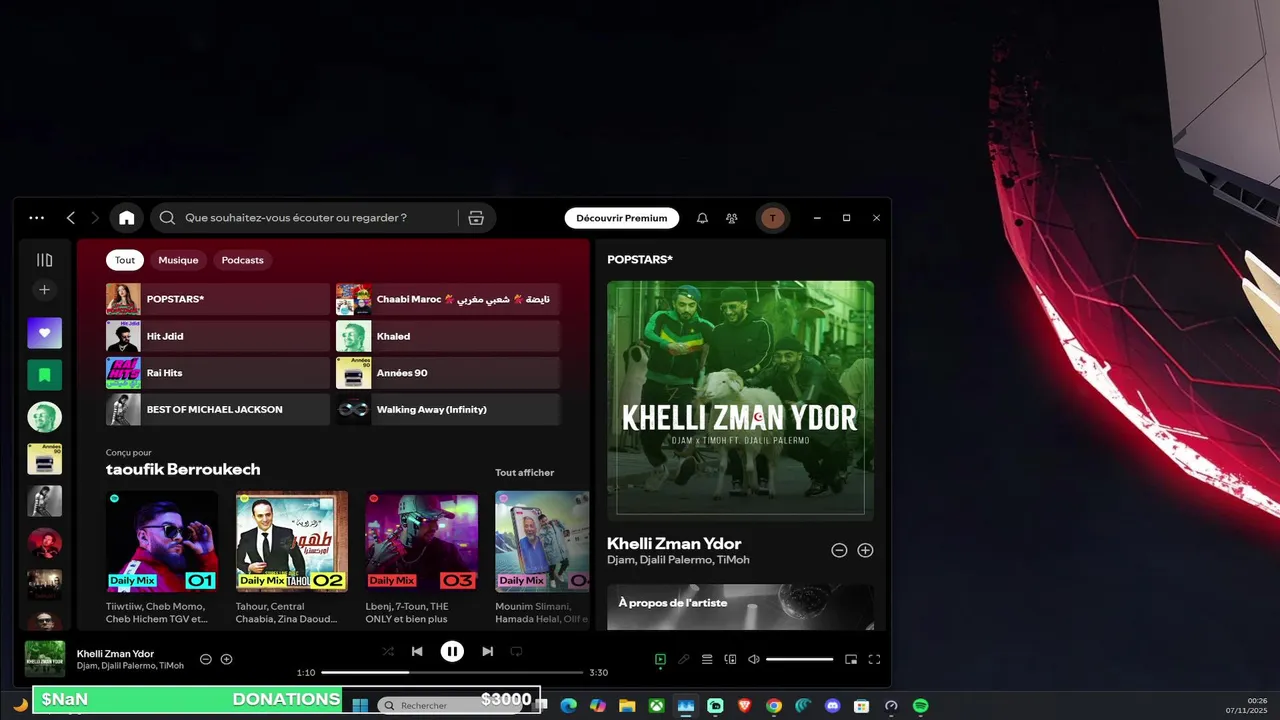Open the three-dots Spotify menu
Image resolution: width=1280 pixels, height=720 pixels.
(37, 218)
